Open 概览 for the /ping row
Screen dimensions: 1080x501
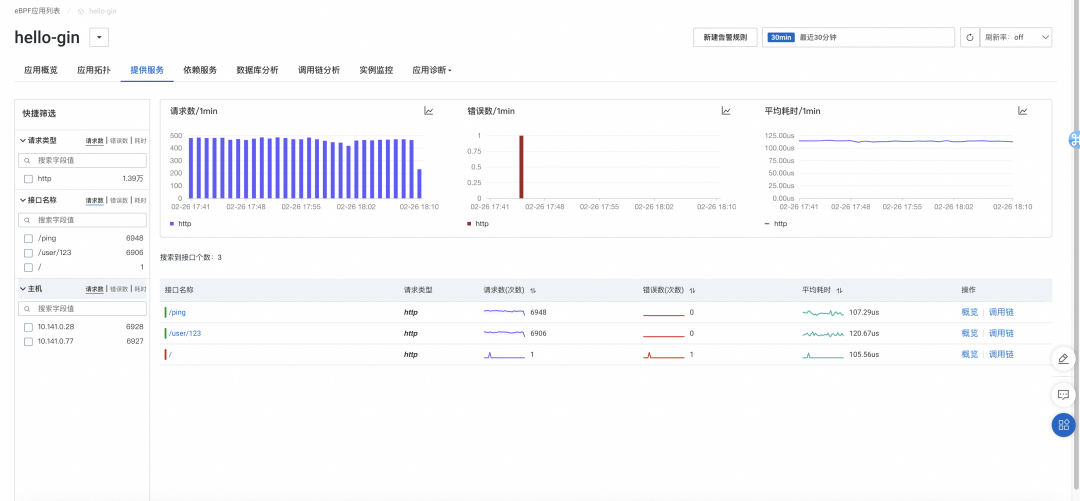(x=970, y=312)
